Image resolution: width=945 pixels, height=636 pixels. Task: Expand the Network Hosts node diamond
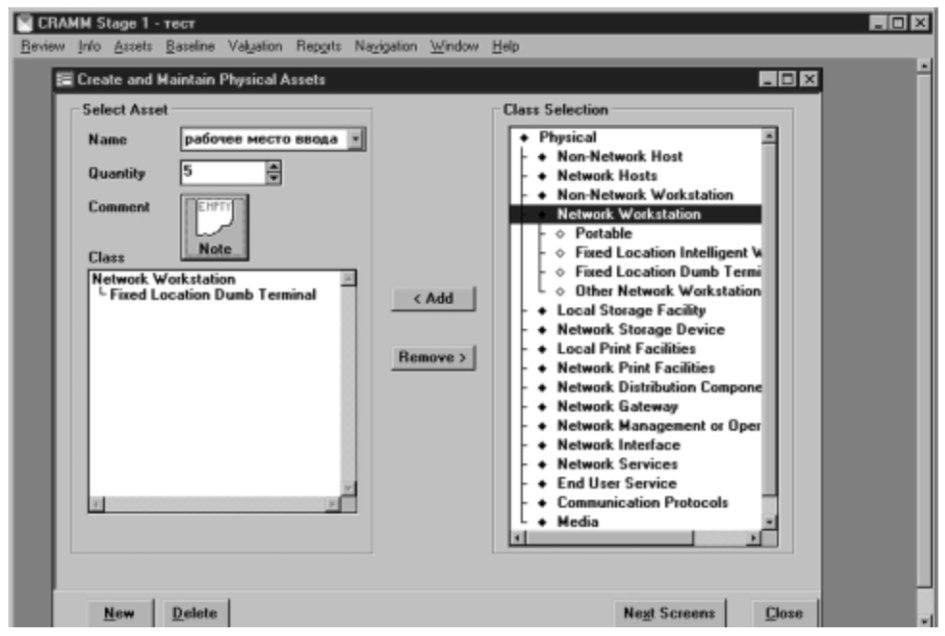pyautogui.click(x=542, y=177)
